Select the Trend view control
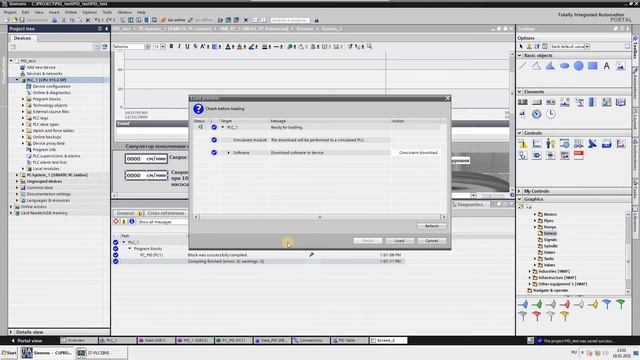Viewport: 640px width, 360px height. 536,143
